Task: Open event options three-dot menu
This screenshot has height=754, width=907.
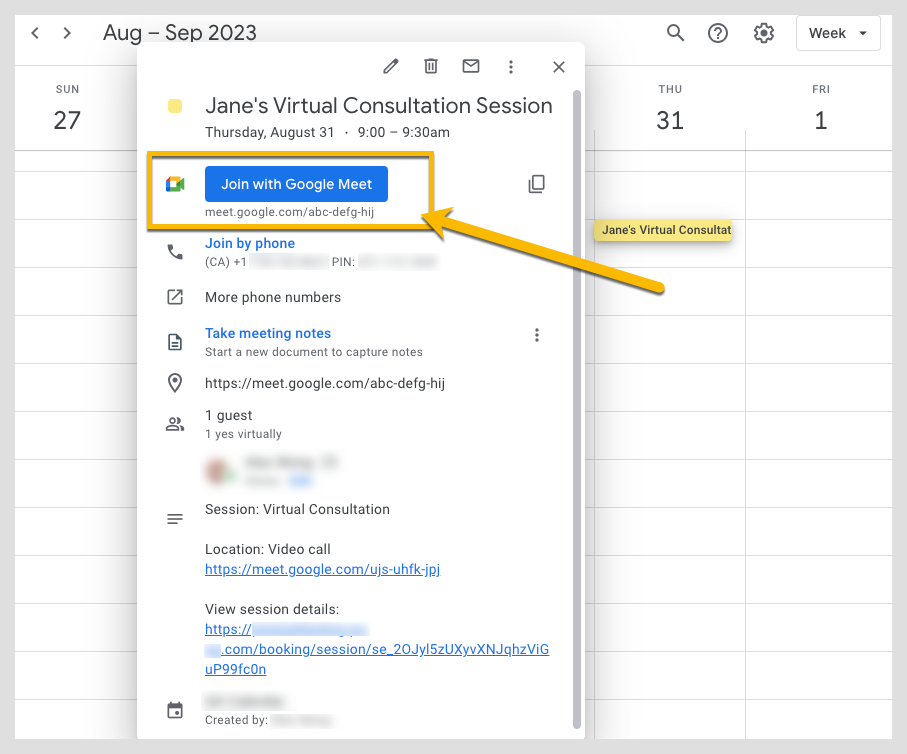Action: [x=511, y=67]
